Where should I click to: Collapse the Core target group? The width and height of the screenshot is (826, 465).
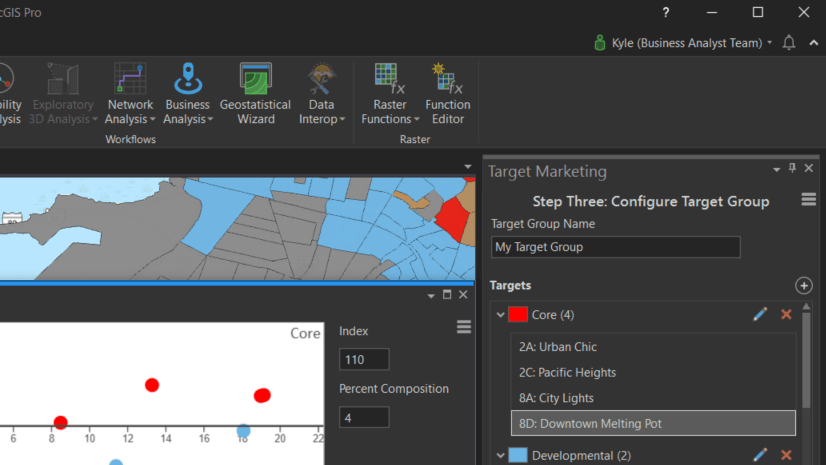point(500,315)
